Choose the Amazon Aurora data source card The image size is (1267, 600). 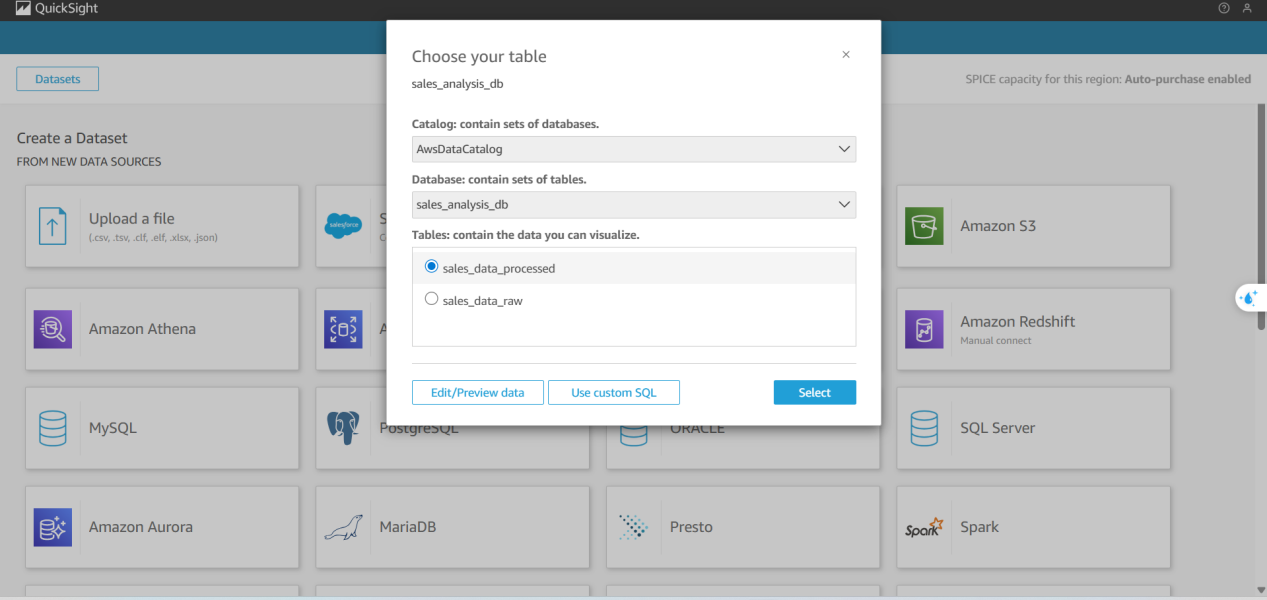(x=162, y=527)
